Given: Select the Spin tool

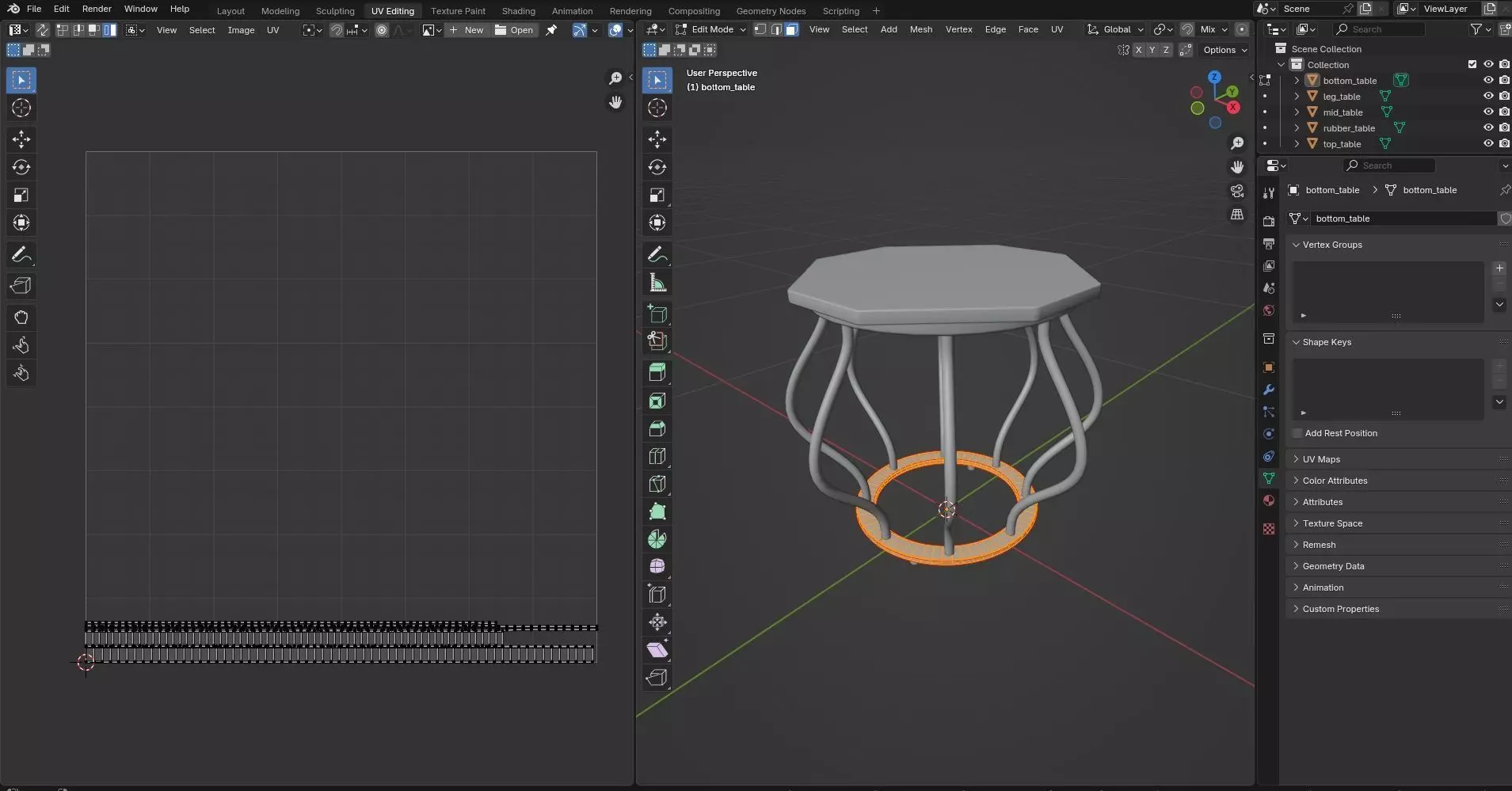Looking at the screenshot, I should coord(657,539).
